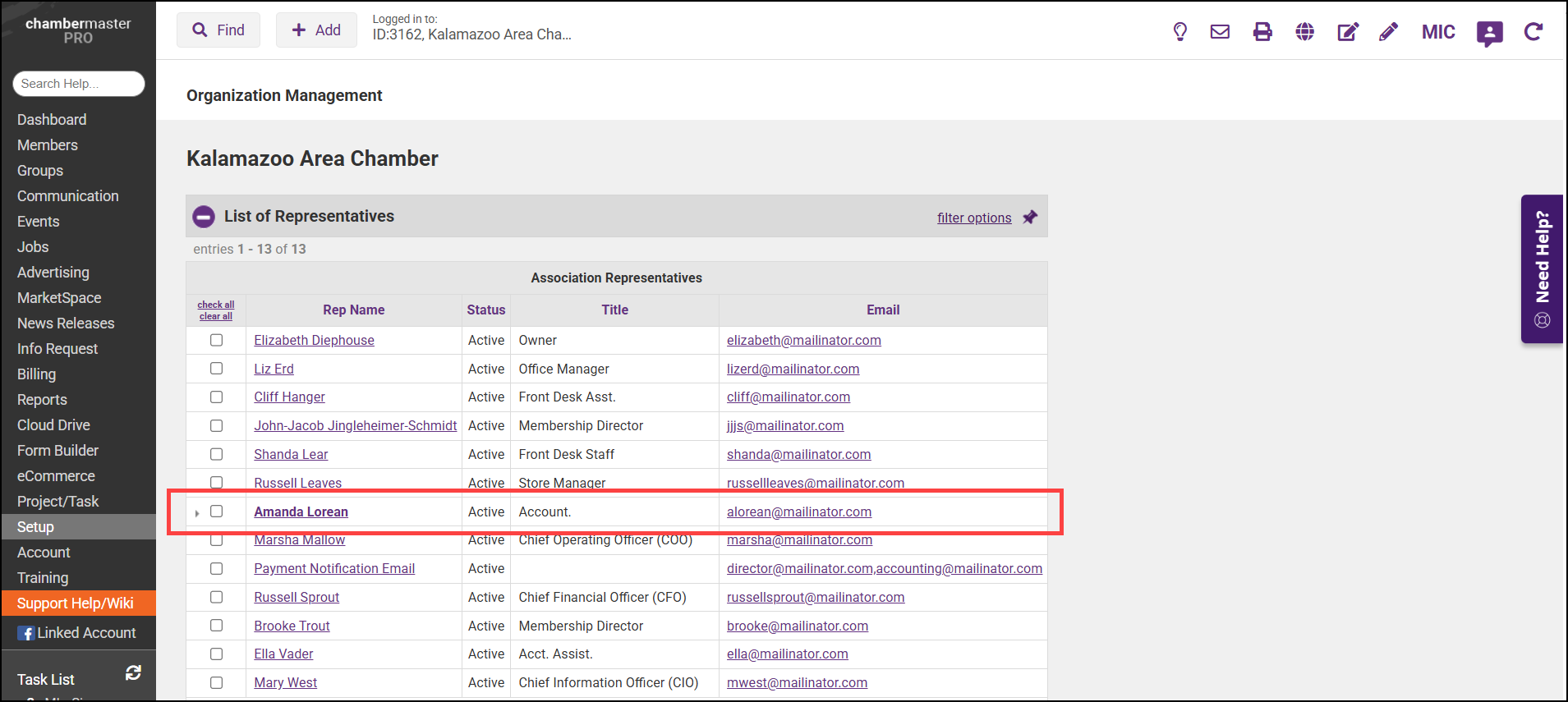This screenshot has height=702, width=1568.
Task: Click the lightbulb icon in top toolbar
Action: pos(1179,32)
